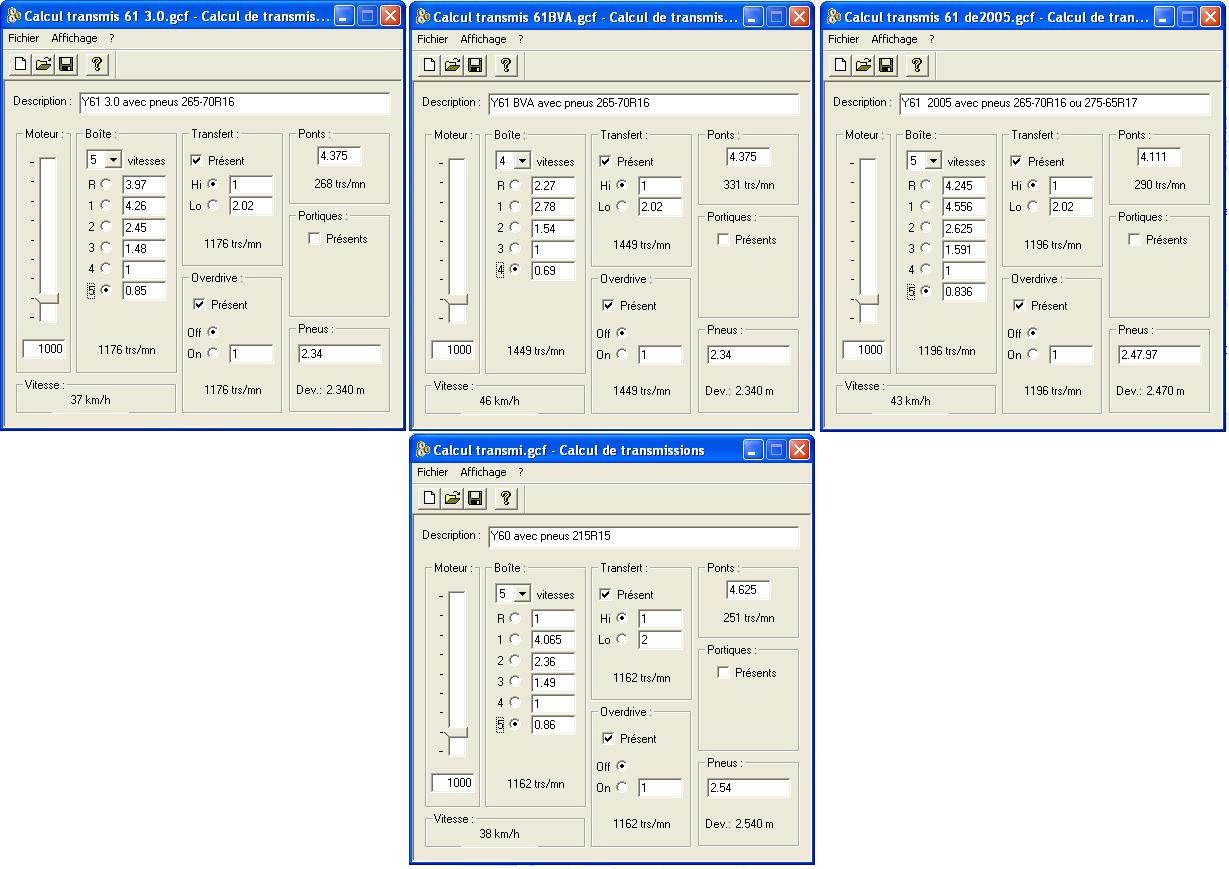Click Ponts field 4.375 in 61BVA window
This screenshot has height=869, width=1229.
(x=749, y=157)
